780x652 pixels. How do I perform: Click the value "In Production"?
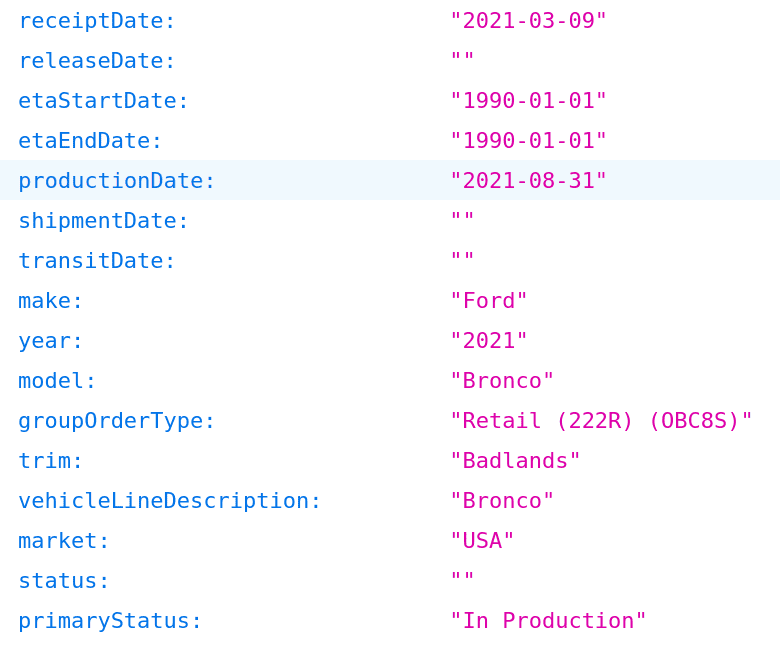pyautogui.click(x=548, y=621)
